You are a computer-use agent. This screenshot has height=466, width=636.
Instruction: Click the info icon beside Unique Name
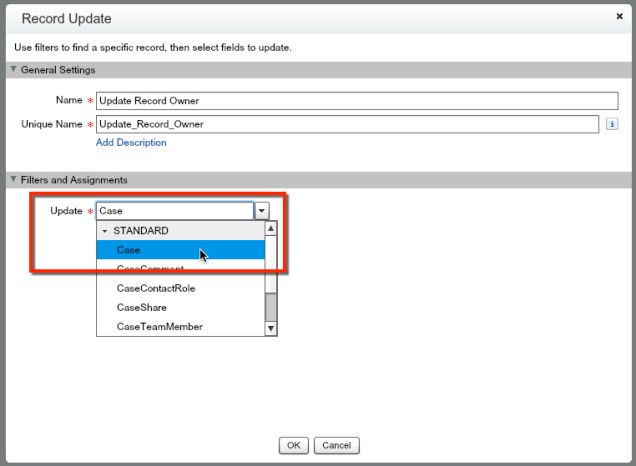coord(611,124)
